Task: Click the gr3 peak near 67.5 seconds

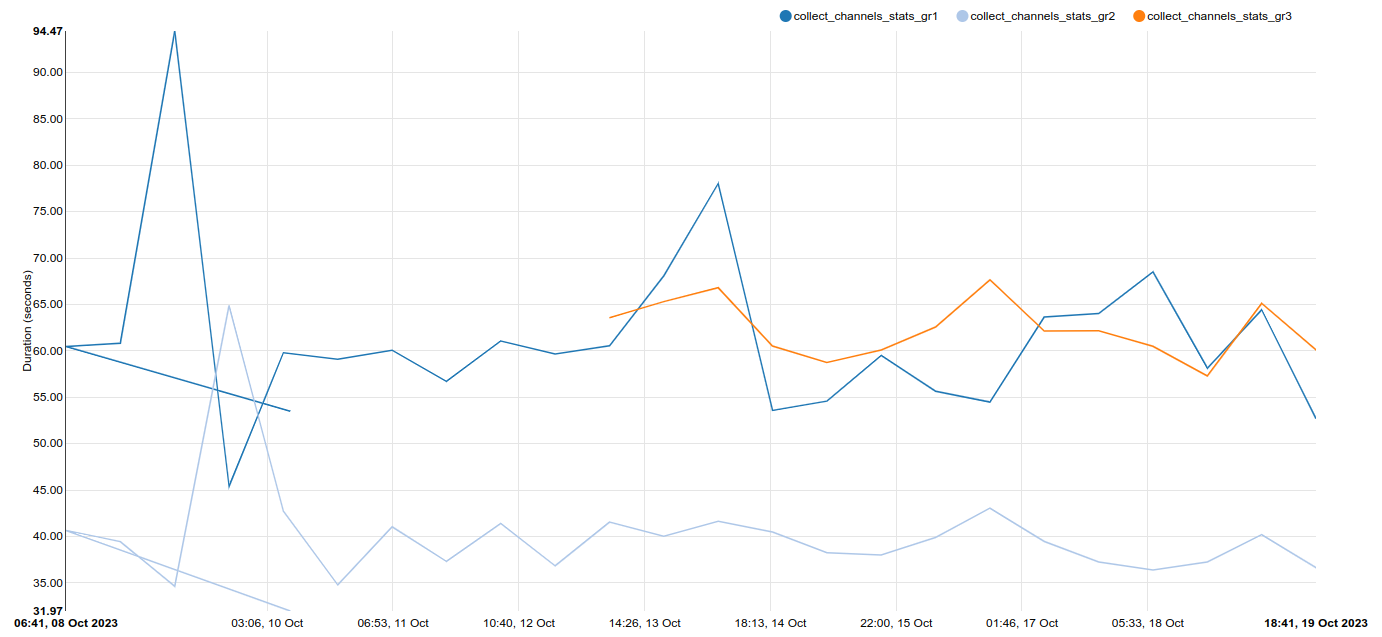Action: tap(990, 280)
